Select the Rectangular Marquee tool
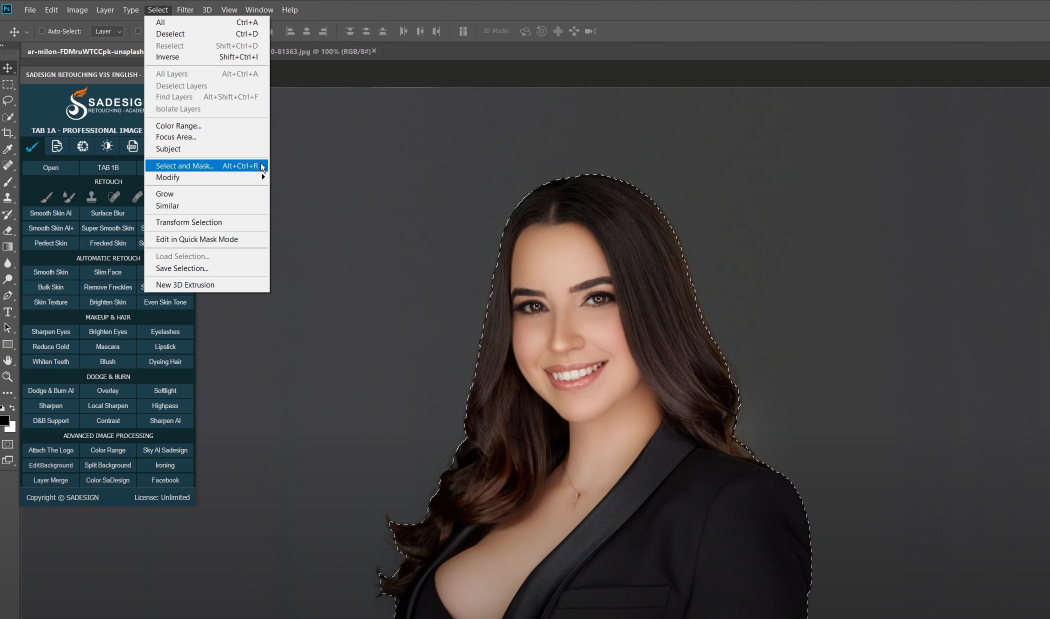Image resolution: width=1050 pixels, height=619 pixels. (x=8, y=84)
